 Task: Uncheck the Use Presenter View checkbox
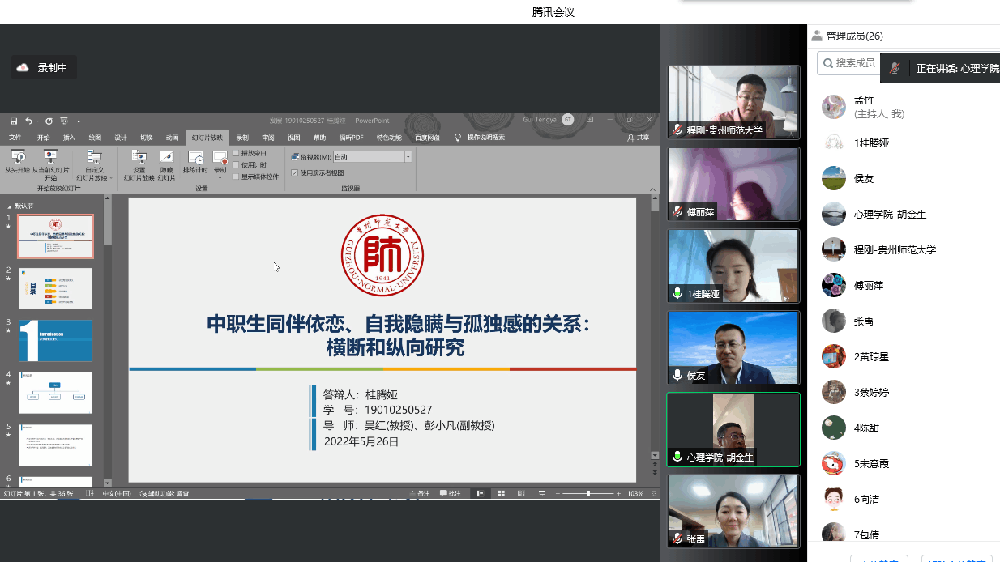[x=294, y=171]
